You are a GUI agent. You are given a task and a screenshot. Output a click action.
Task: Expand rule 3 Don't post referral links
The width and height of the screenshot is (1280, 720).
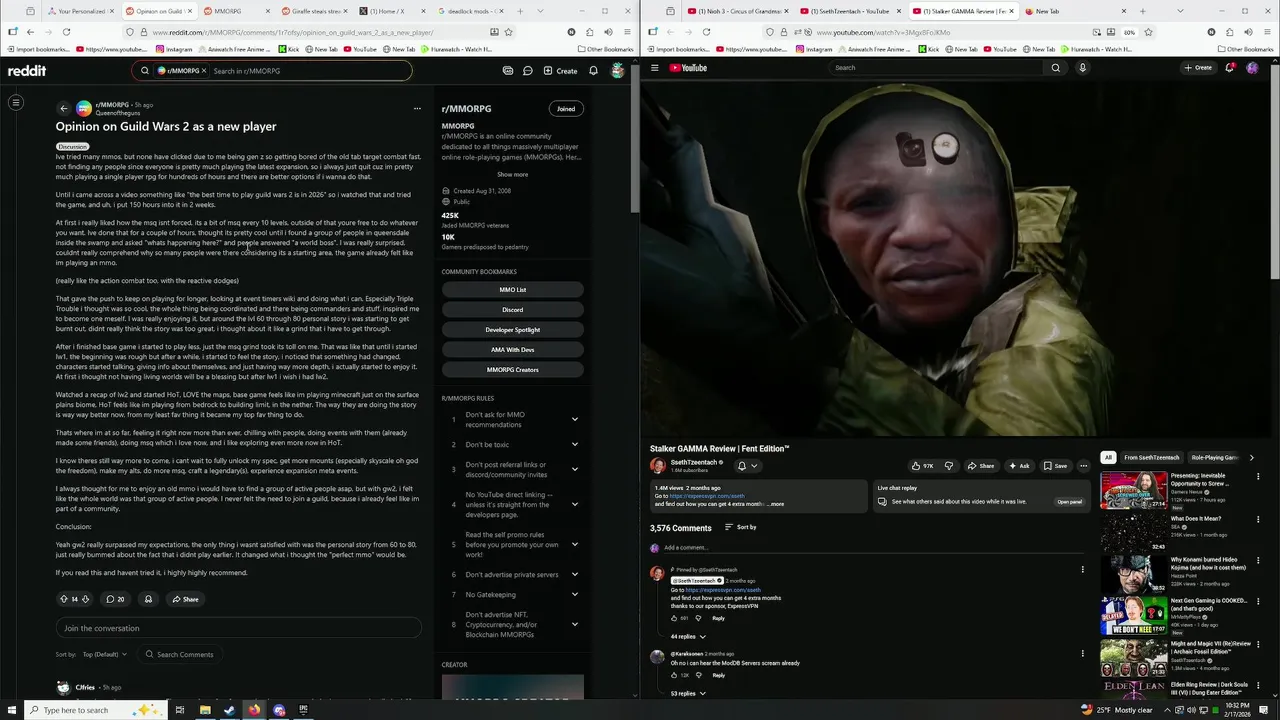click(x=575, y=469)
